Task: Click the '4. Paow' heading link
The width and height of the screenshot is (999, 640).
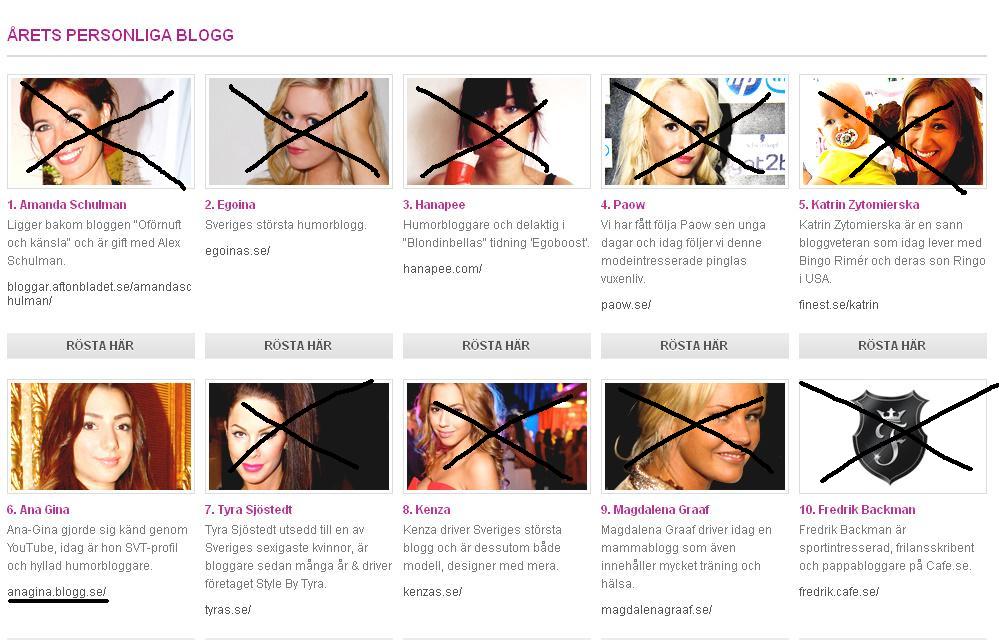Action: point(622,204)
